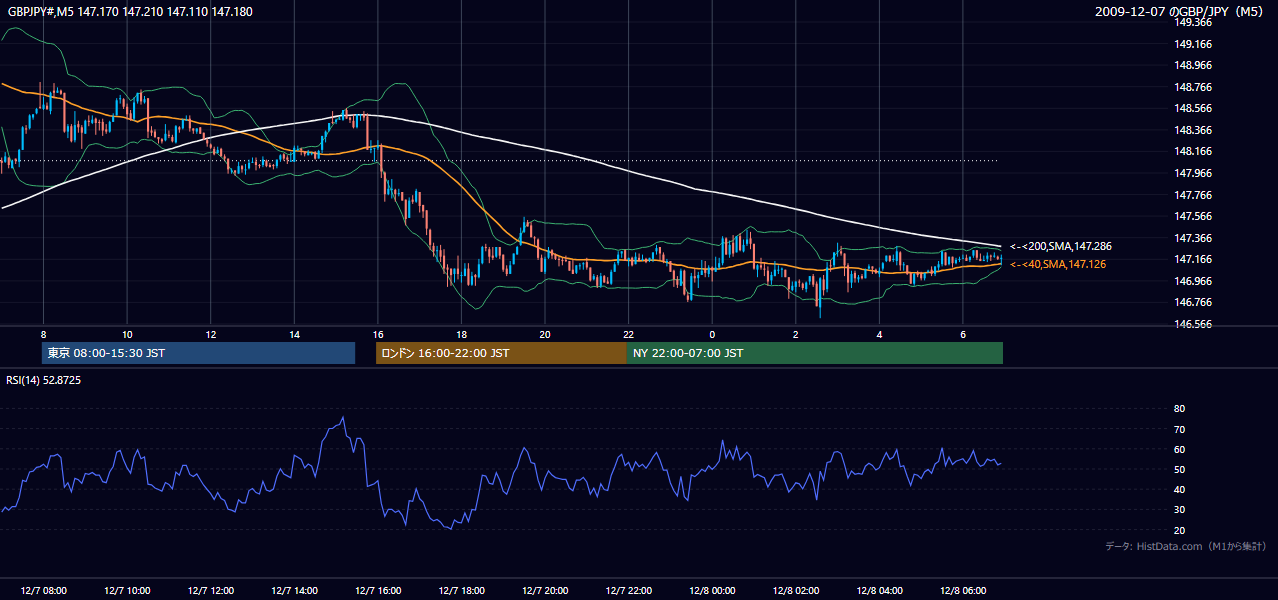Viewport: 1278px width, 600px height.
Task: Click price level 148.366 on the axis
Action: click(1193, 130)
